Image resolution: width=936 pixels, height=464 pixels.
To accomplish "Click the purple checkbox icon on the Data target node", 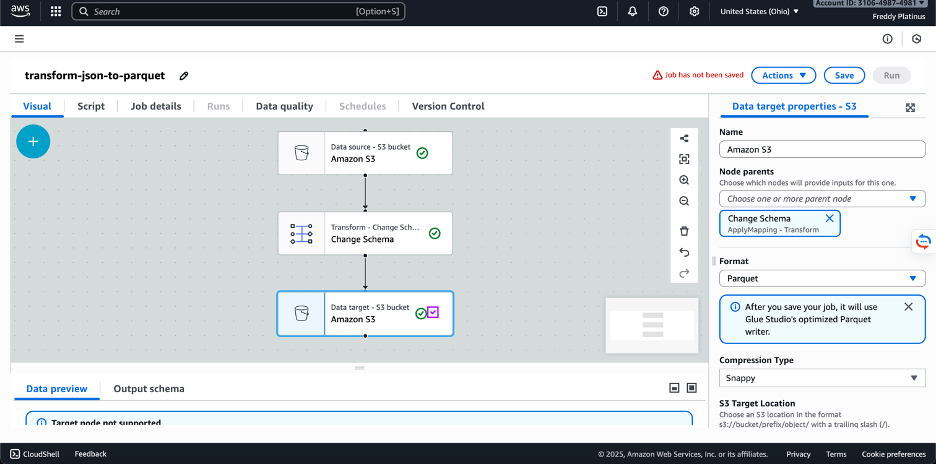I will point(433,312).
